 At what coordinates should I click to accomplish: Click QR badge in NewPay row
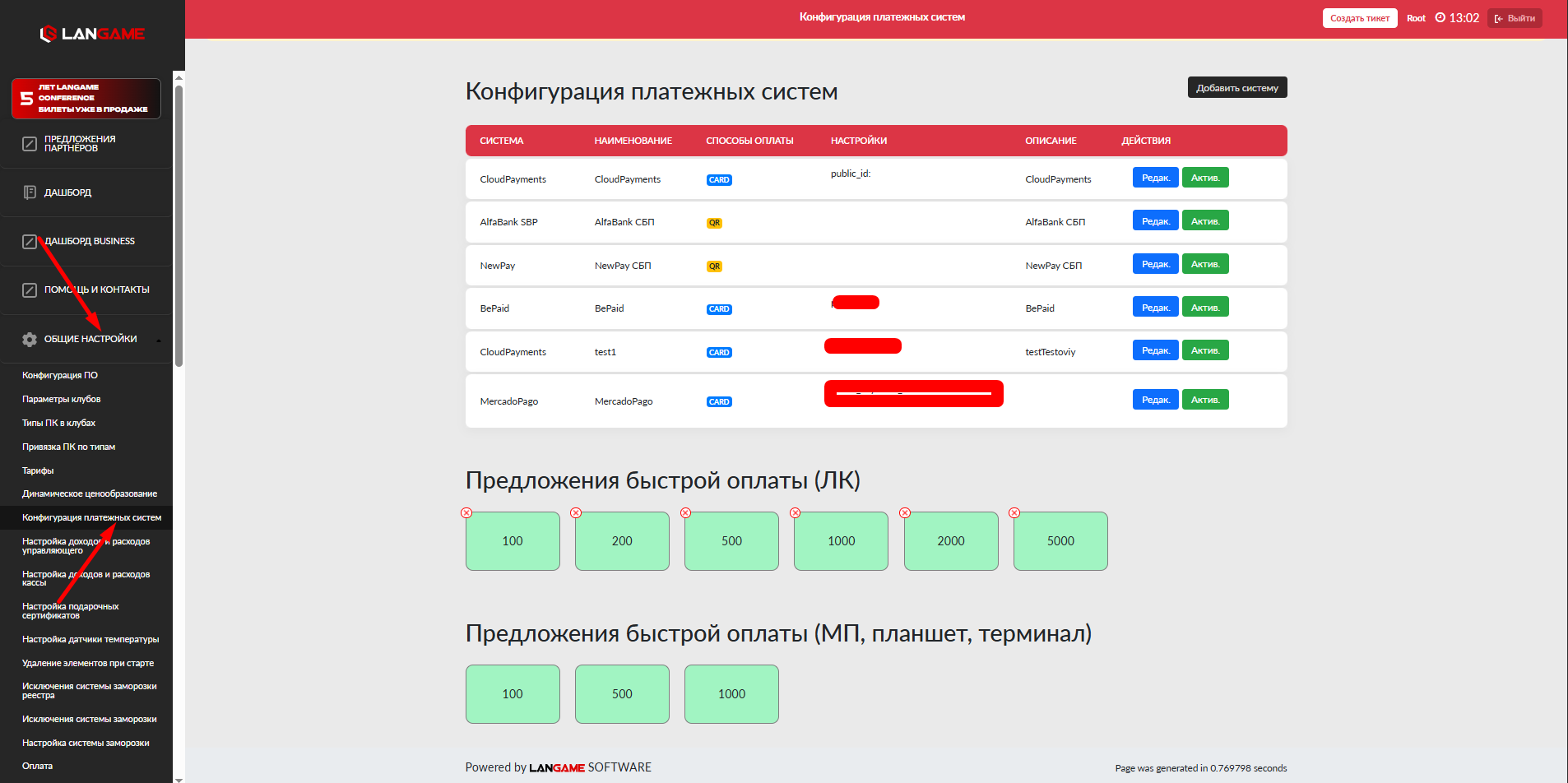714,266
